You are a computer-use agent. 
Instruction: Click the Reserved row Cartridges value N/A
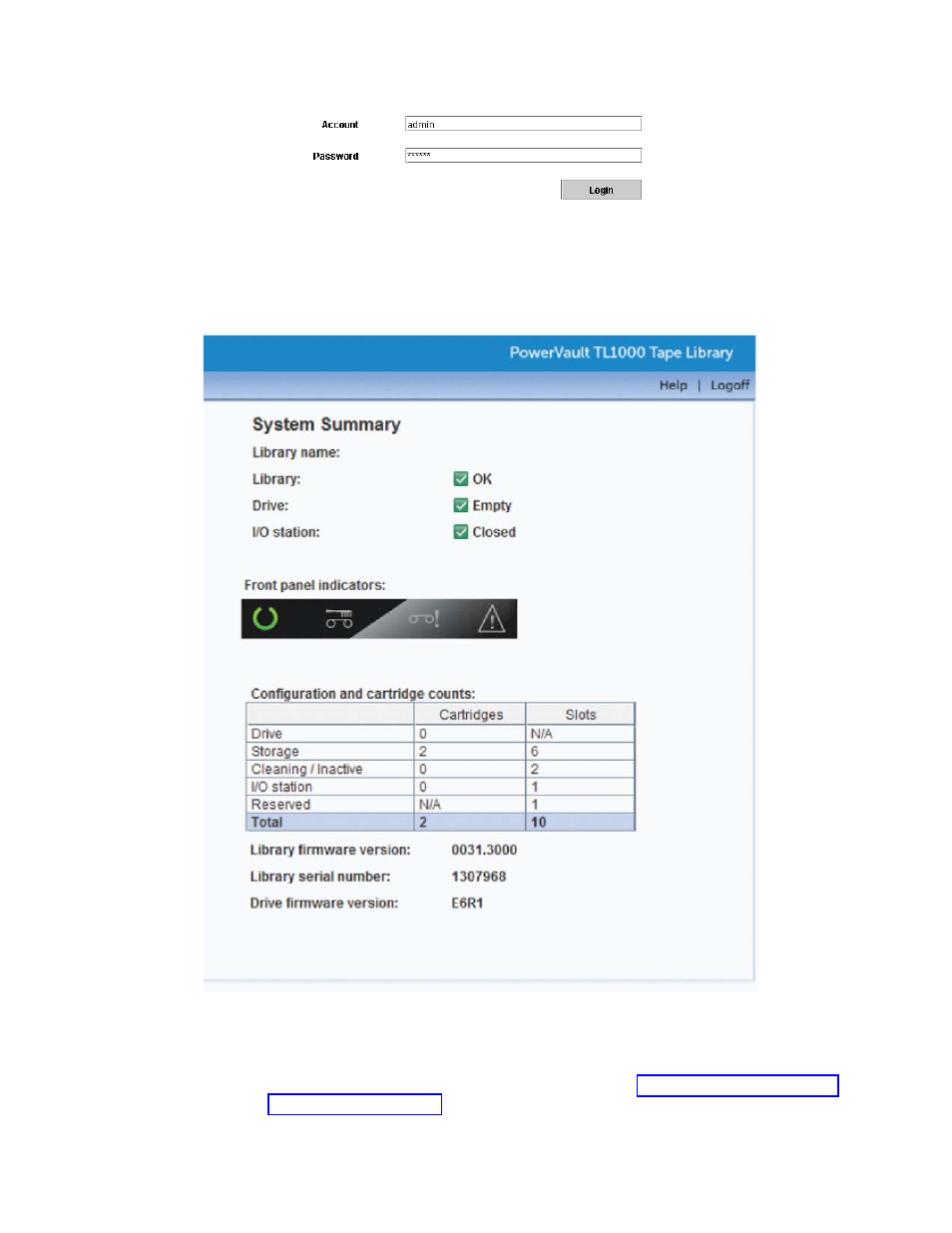429,805
